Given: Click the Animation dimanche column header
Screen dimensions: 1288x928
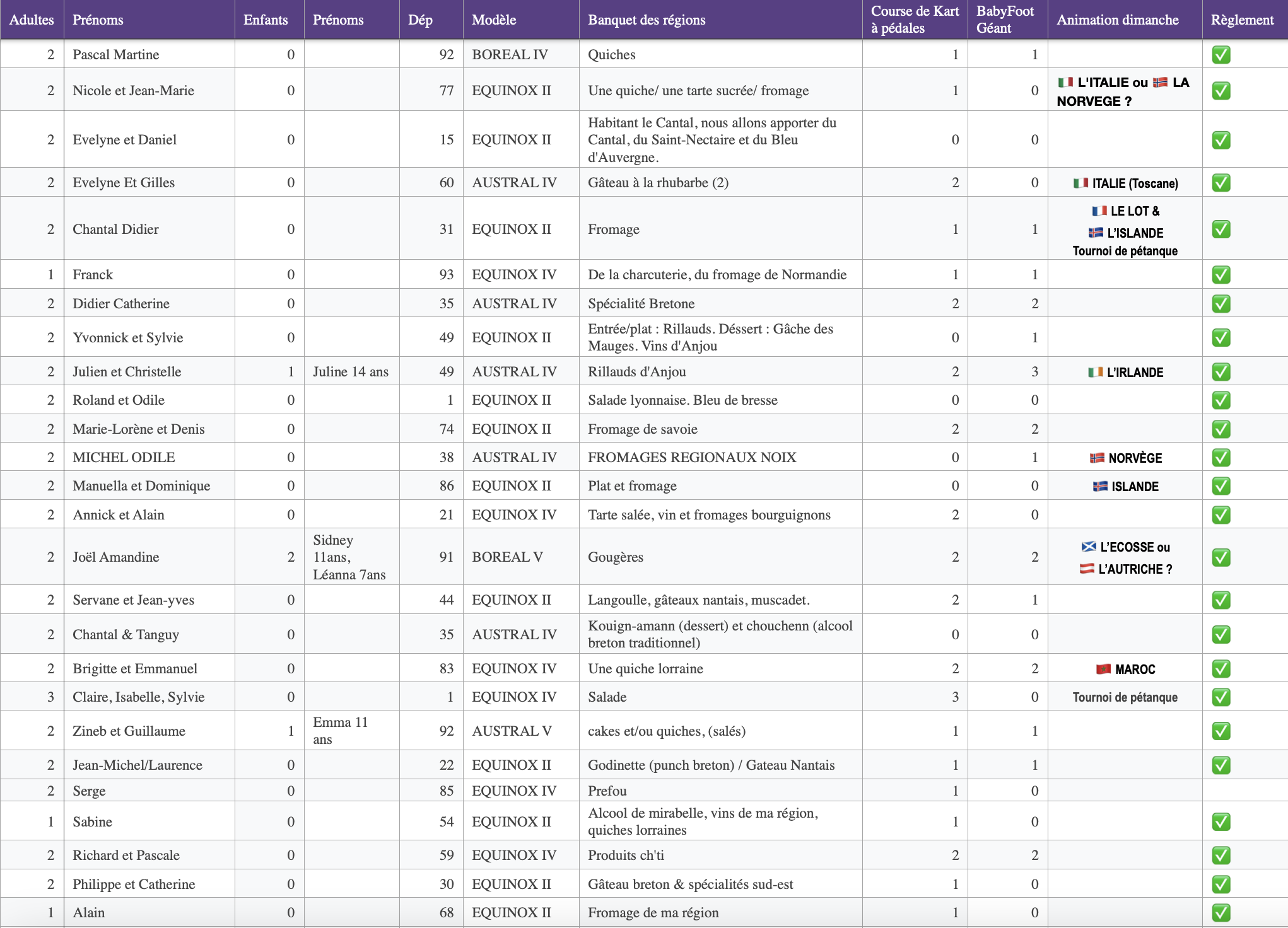Looking at the screenshot, I should pos(1125,20).
